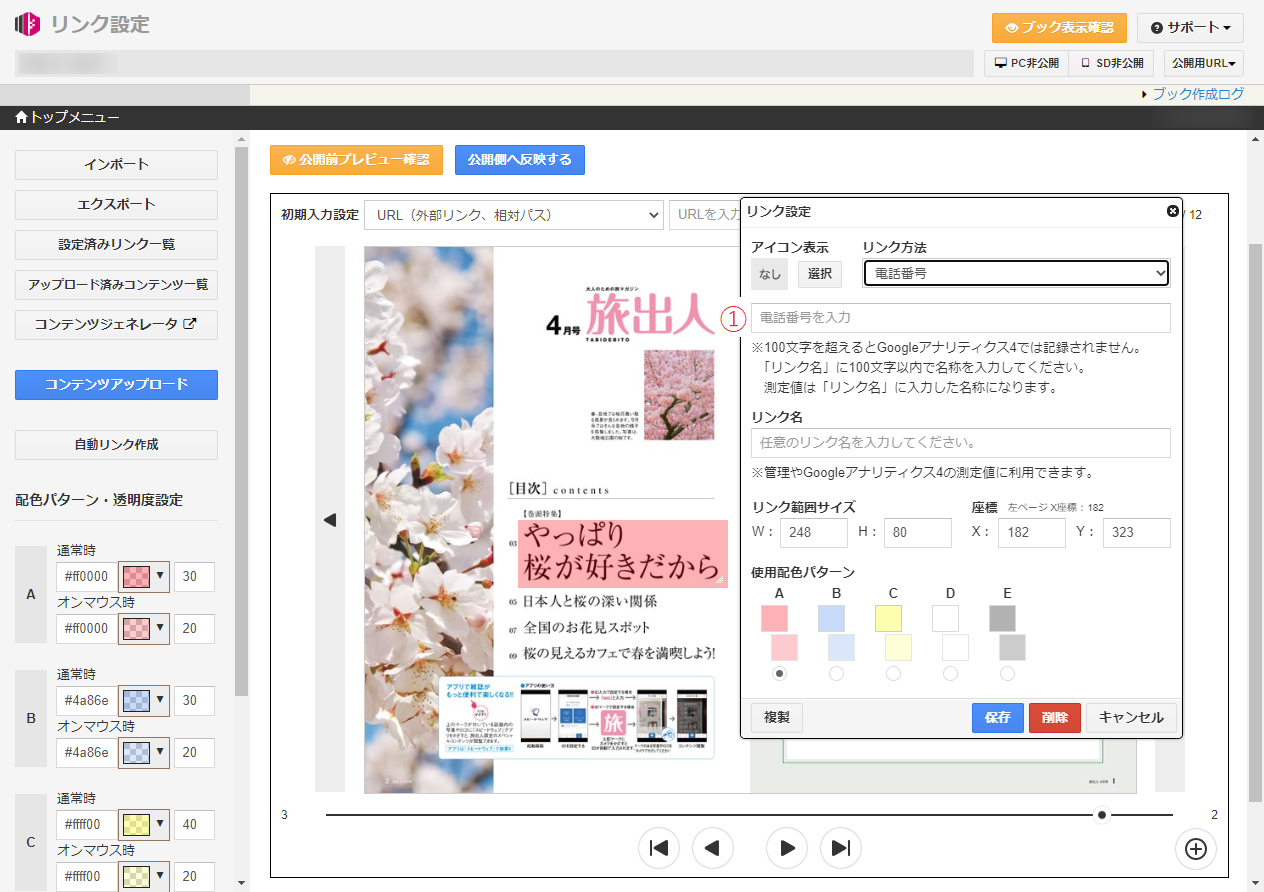The width and height of the screenshot is (1264, 892).
Task: Click the blue 保存 button
Action: [997, 718]
